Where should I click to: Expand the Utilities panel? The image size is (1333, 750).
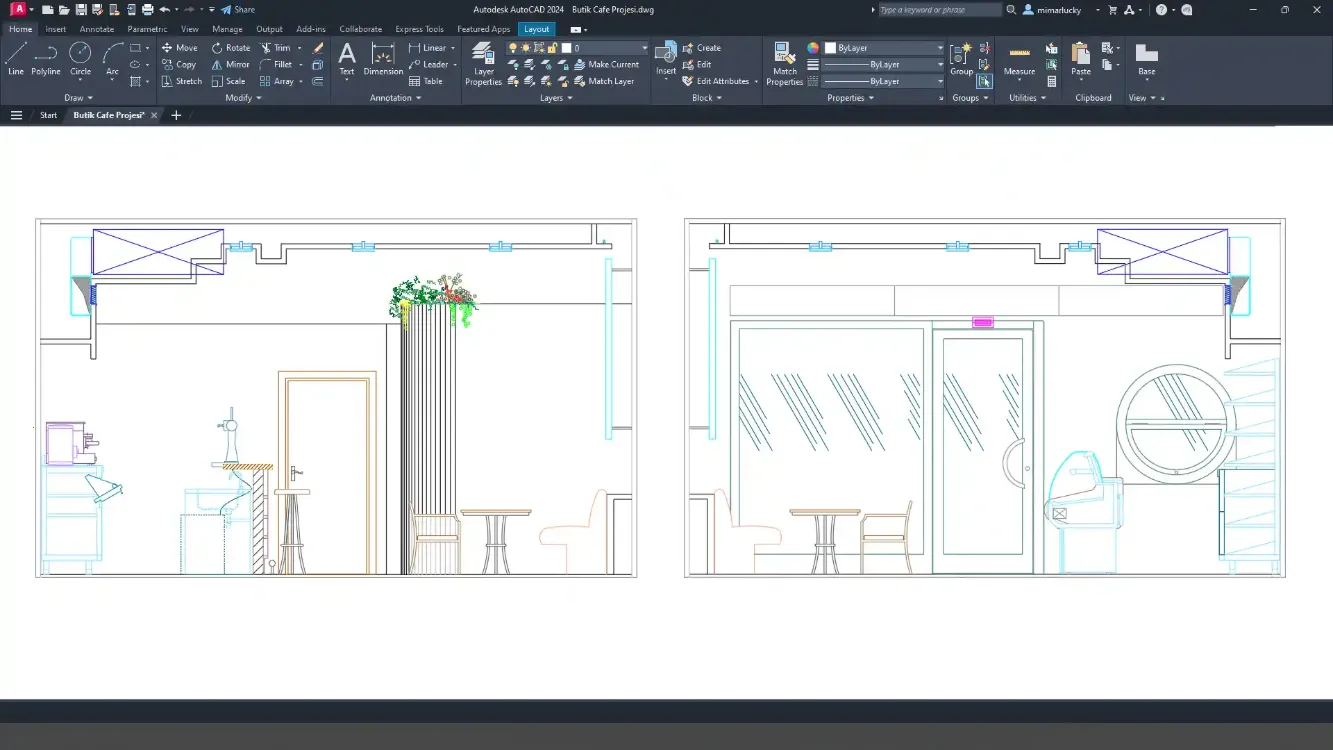click(x=1027, y=98)
